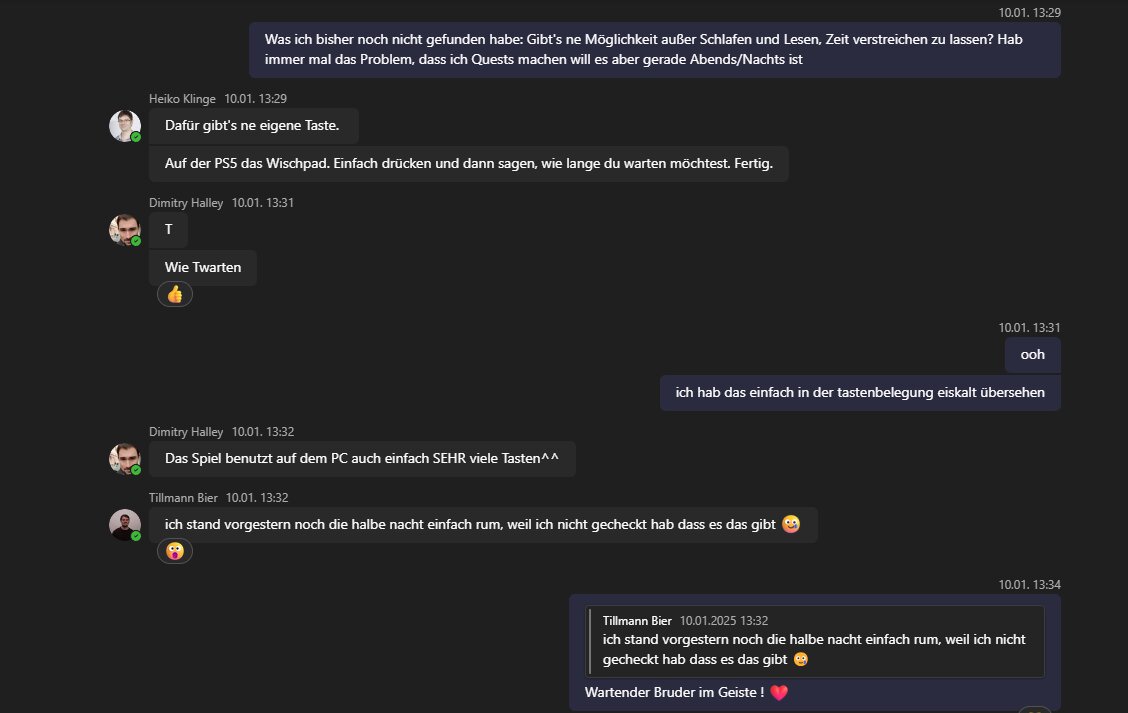Click the "ooh" message bubble
This screenshot has width=1128, height=713.
click(1032, 354)
